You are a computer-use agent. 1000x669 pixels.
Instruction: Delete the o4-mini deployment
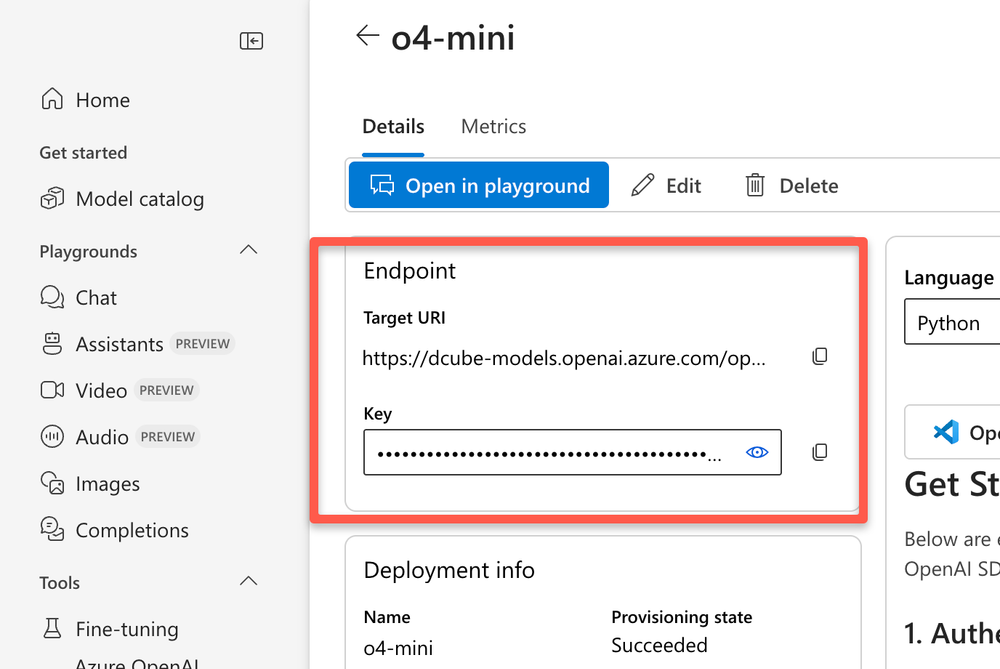coord(791,185)
